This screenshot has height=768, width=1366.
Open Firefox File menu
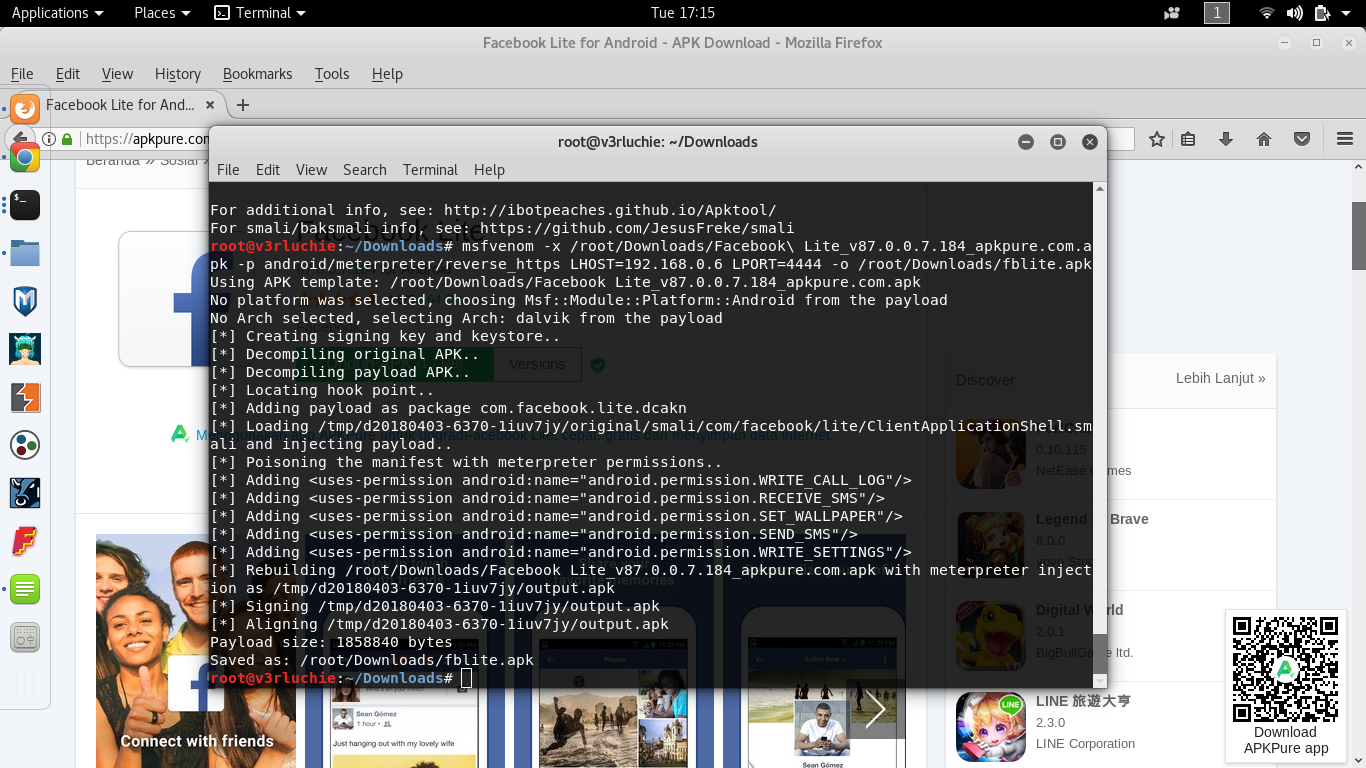[x=22, y=74]
